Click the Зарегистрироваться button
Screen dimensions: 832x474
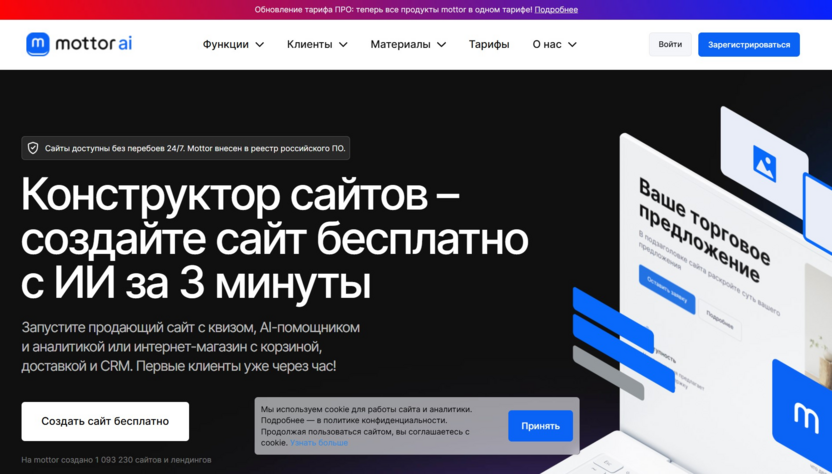coord(749,45)
